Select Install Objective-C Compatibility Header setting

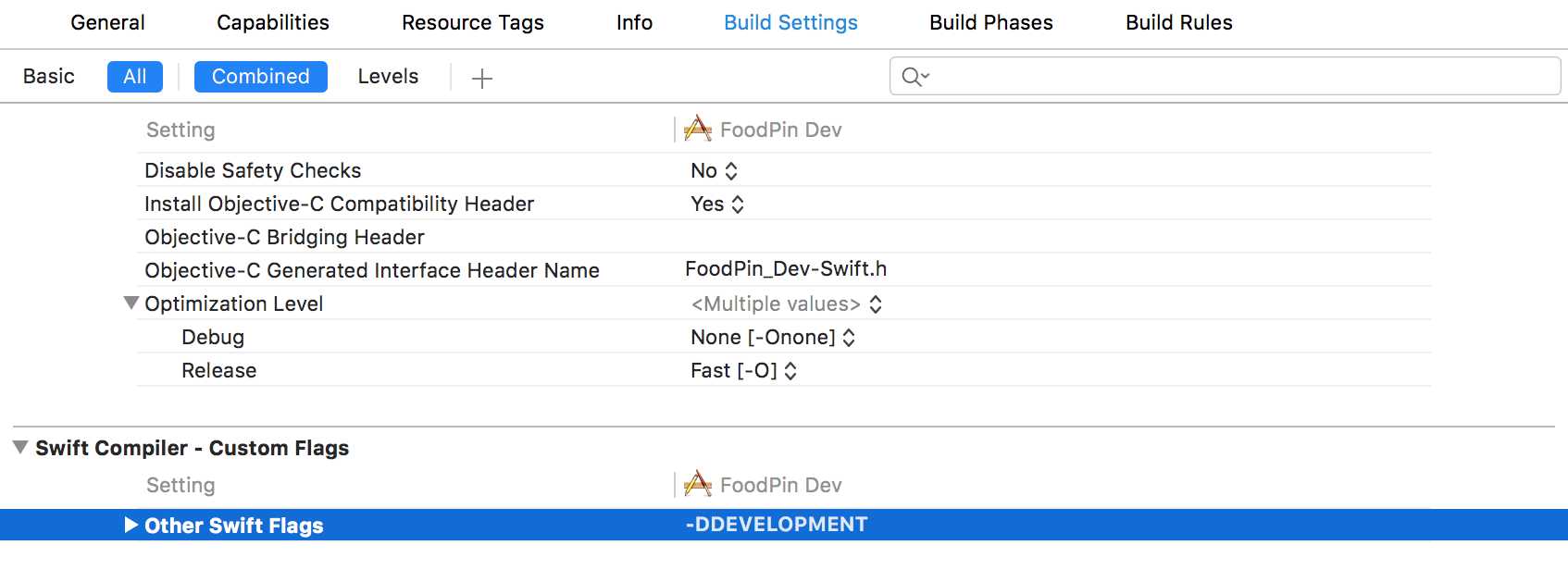tap(340, 204)
